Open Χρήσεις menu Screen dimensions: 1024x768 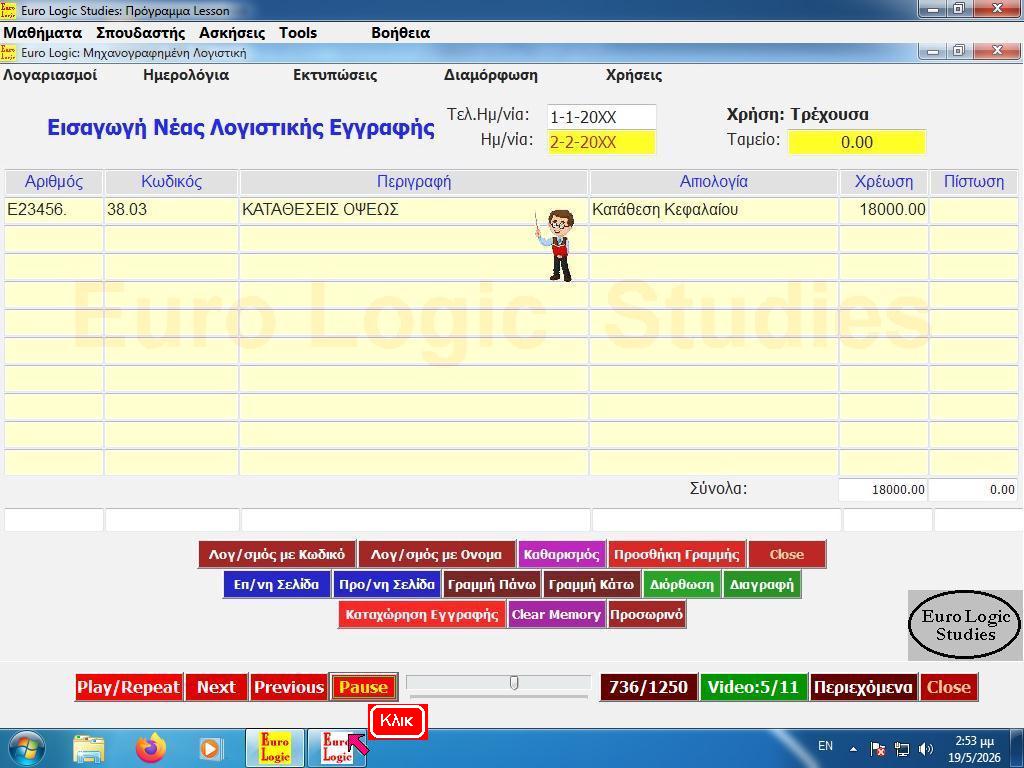[633, 75]
